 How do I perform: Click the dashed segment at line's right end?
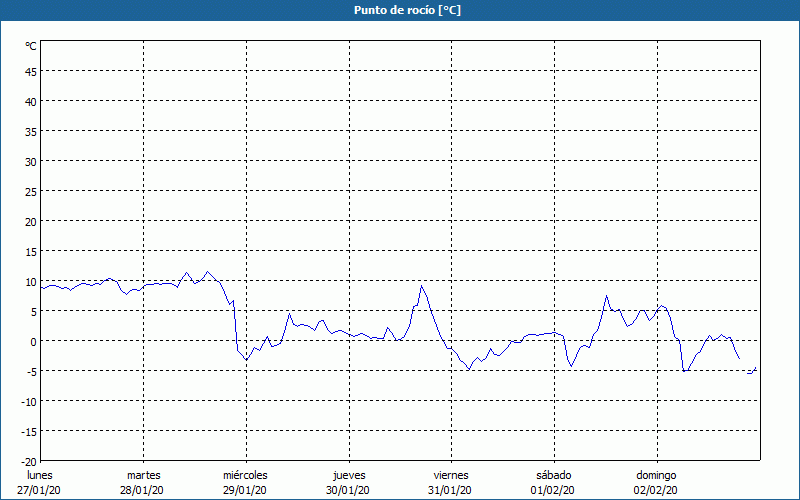click(x=751, y=371)
